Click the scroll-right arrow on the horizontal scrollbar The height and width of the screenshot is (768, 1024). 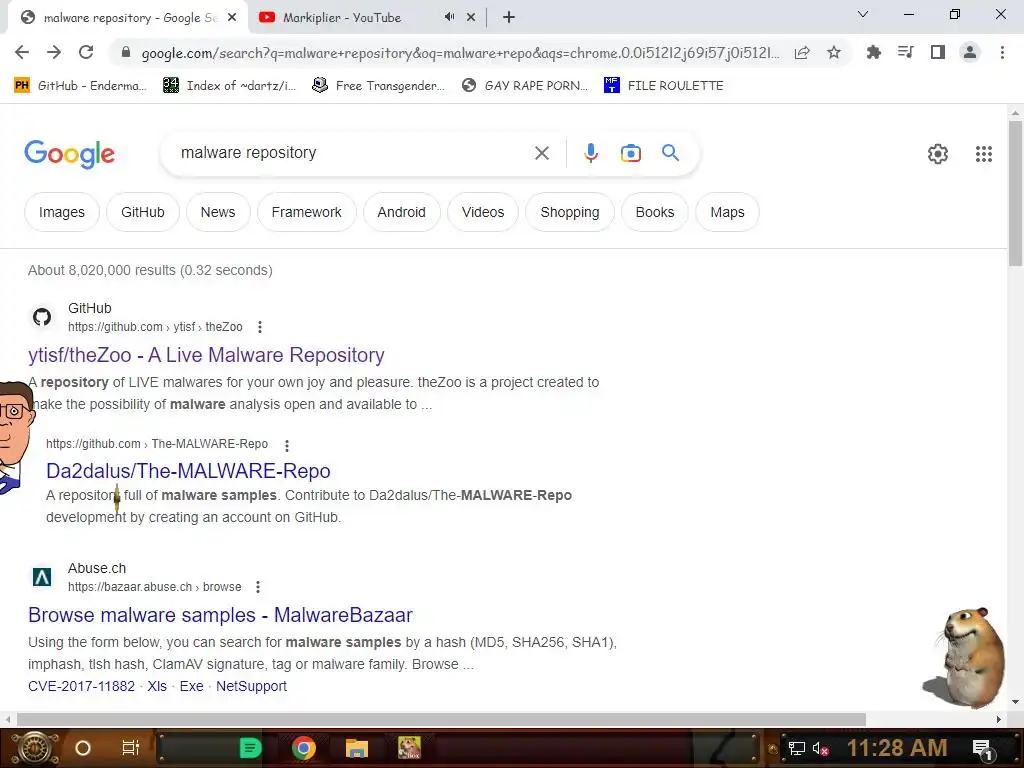999,719
